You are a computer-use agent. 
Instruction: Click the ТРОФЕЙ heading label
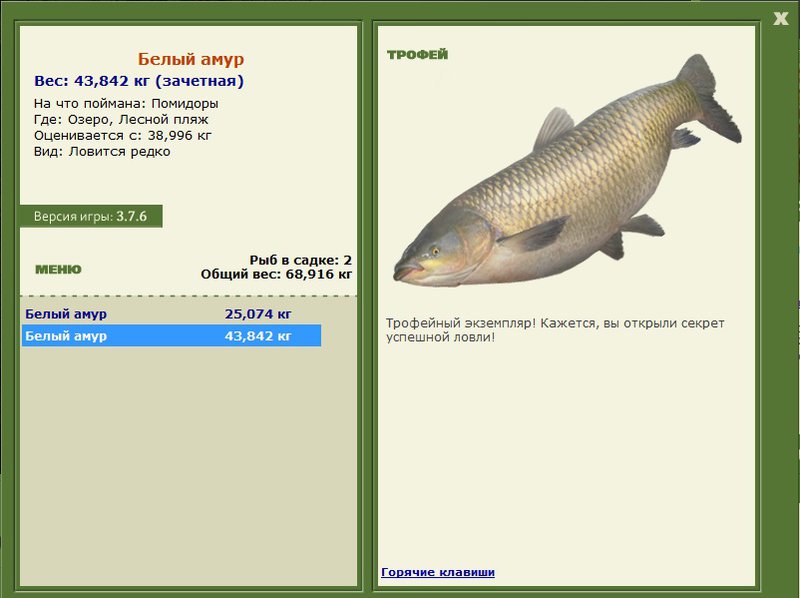click(417, 54)
